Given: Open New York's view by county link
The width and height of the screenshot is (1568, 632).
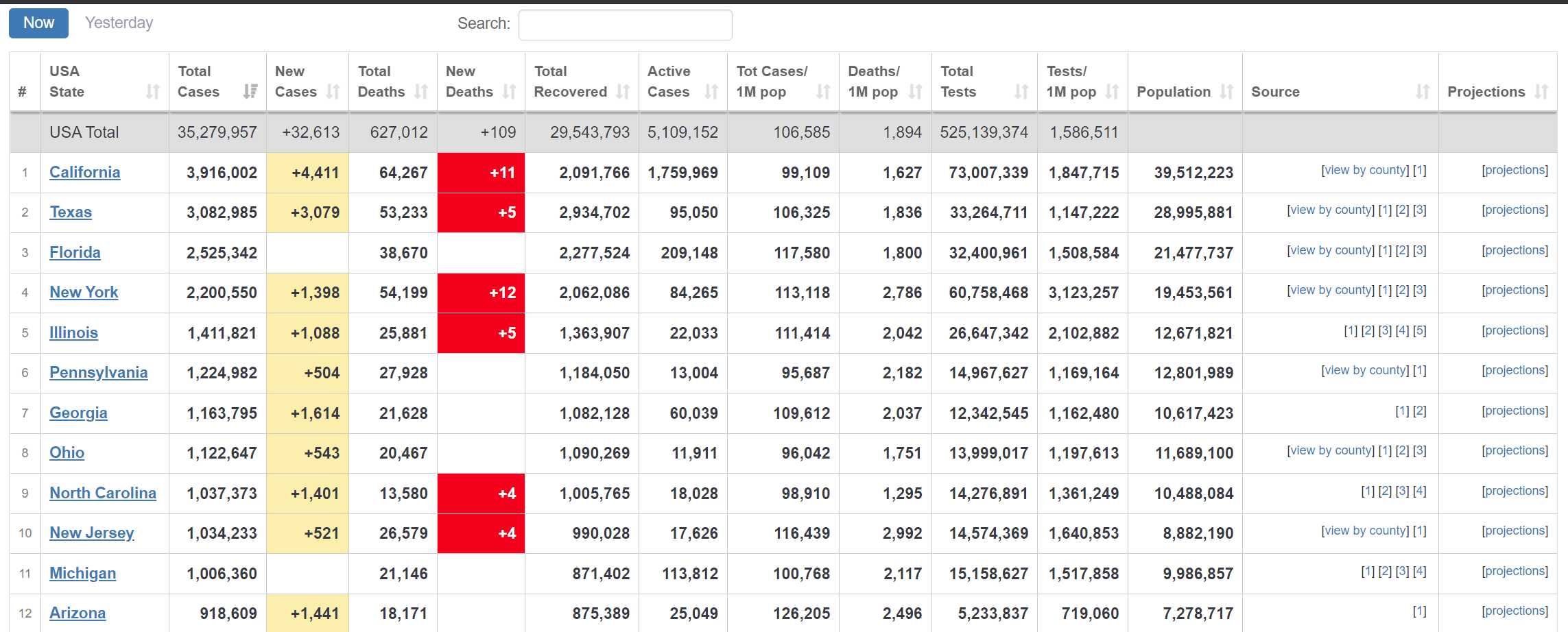Looking at the screenshot, I should coord(1331,291).
